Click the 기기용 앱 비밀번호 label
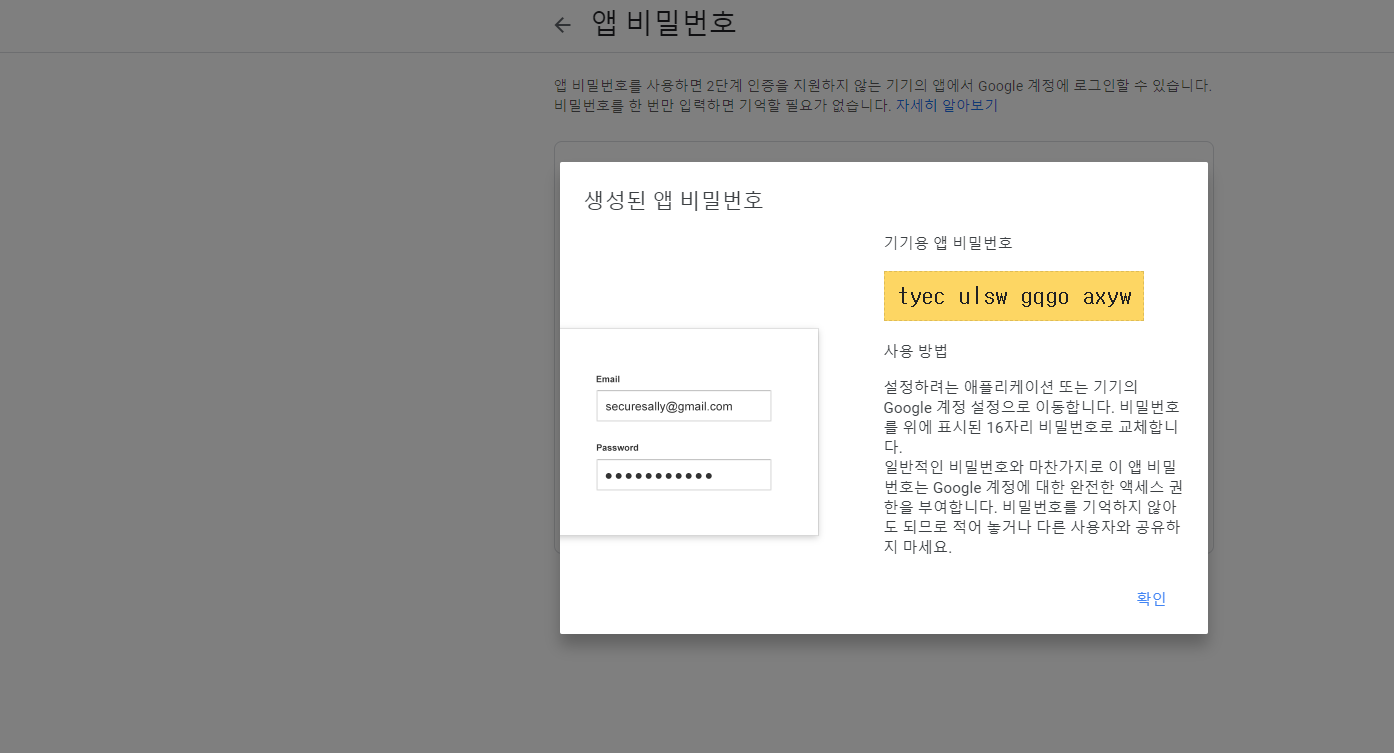The image size is (1394, 753). 948,242
